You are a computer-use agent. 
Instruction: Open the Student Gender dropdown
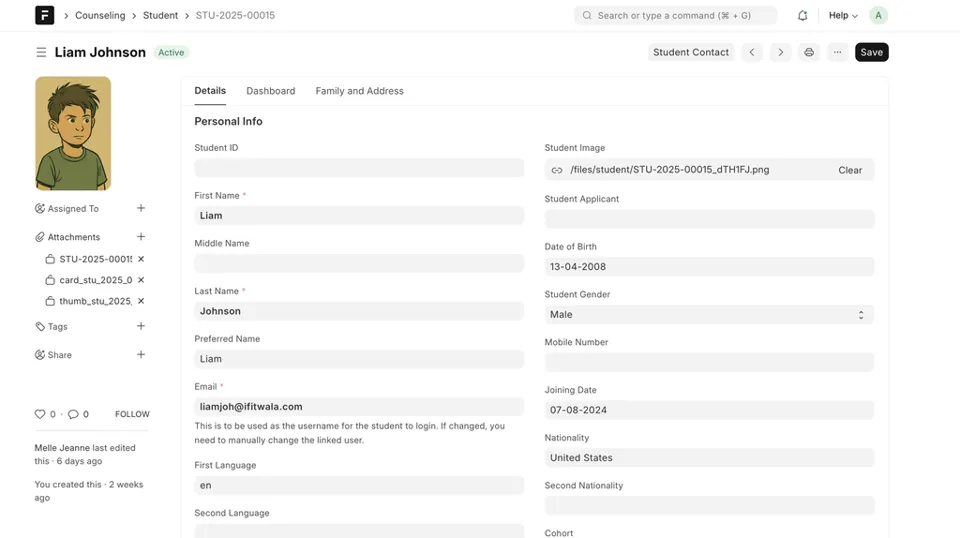click(709, 314)
